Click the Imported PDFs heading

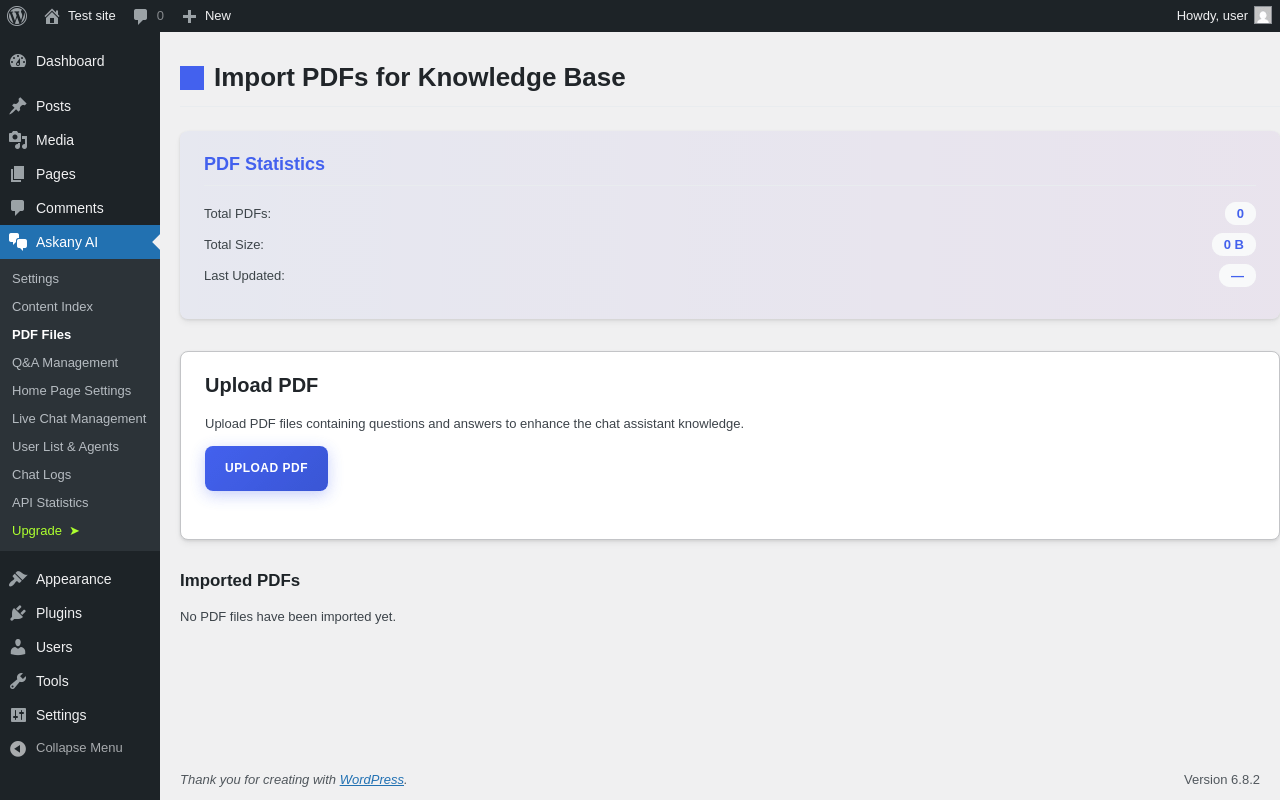[x=240, y=581]
